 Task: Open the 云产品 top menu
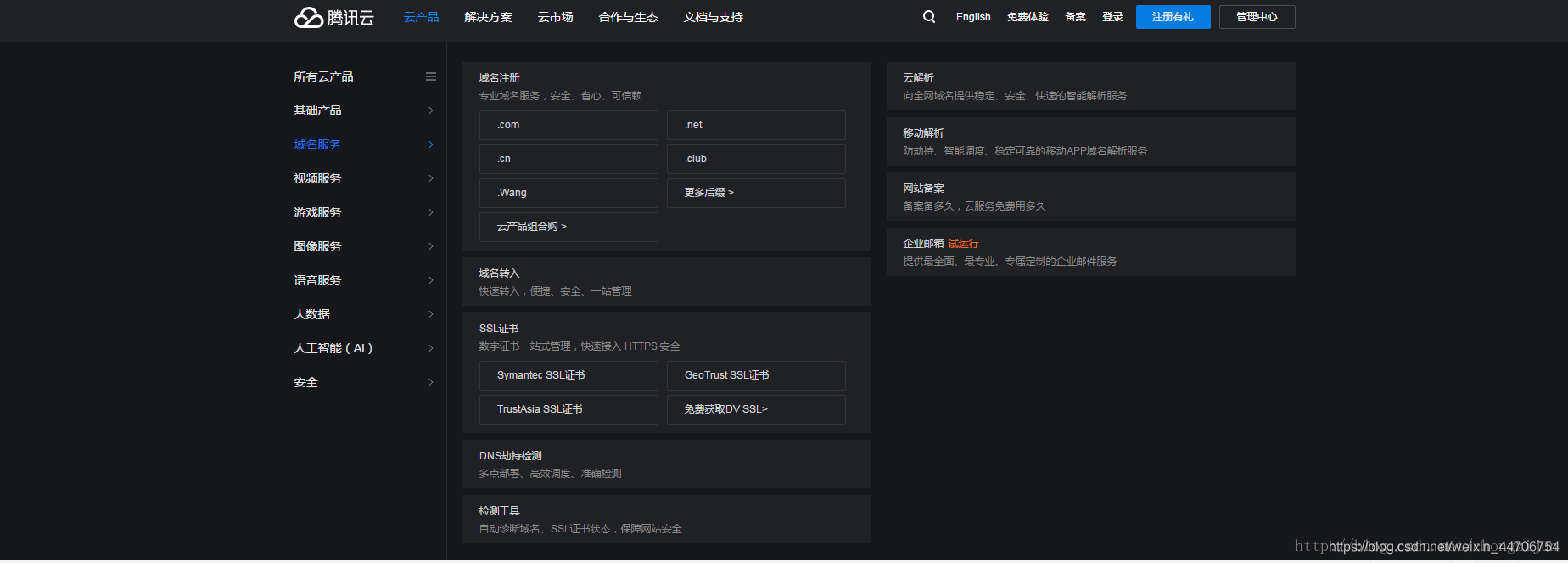(x=421, y=17)
